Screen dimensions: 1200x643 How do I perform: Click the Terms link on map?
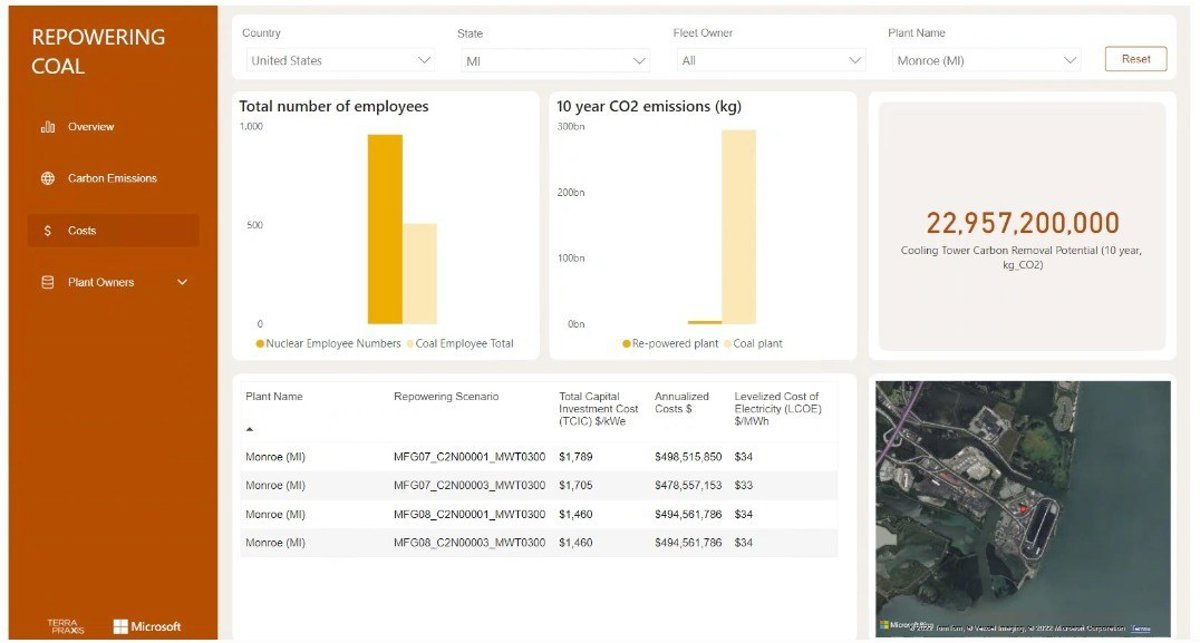click(x=1141, y=629)
